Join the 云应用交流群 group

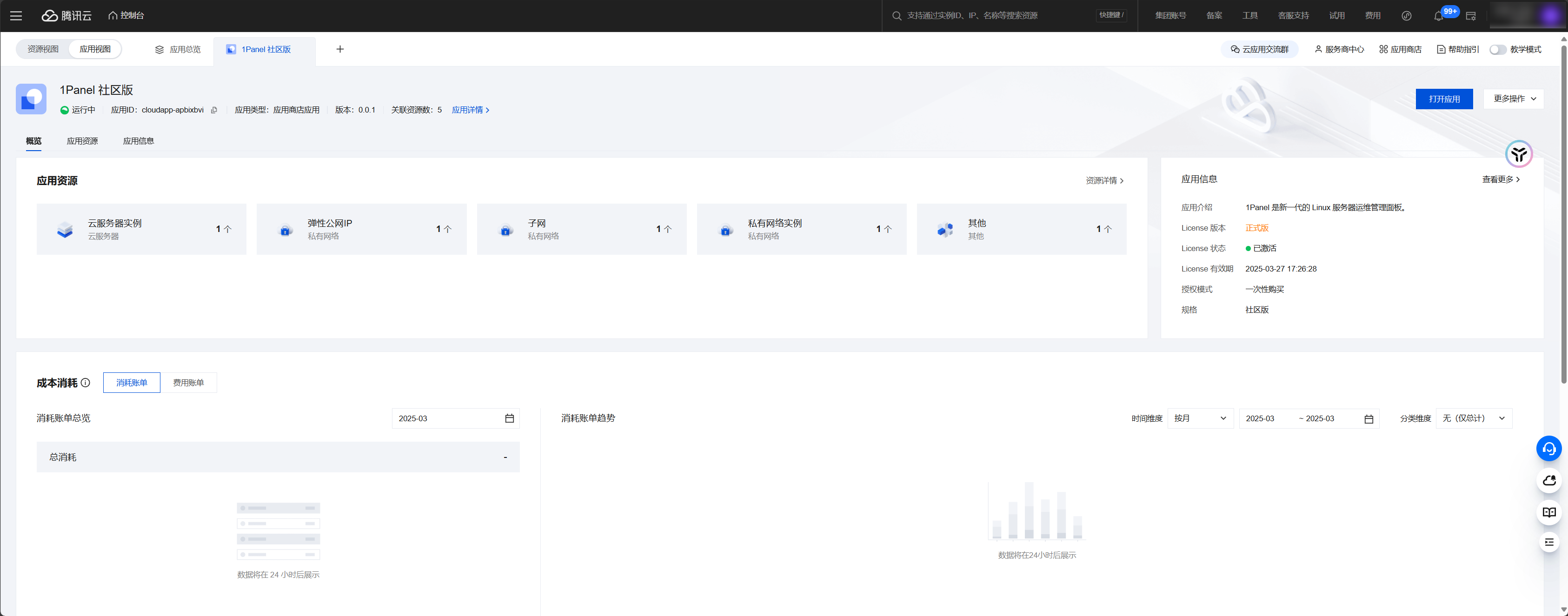click(1259, 50)
